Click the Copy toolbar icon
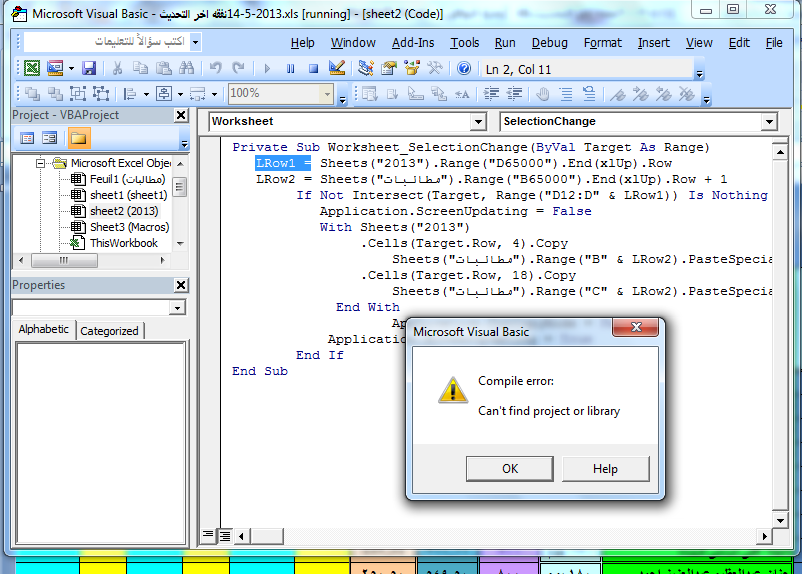The width and height of the screenshot is (802, 574). pos(140,68)
